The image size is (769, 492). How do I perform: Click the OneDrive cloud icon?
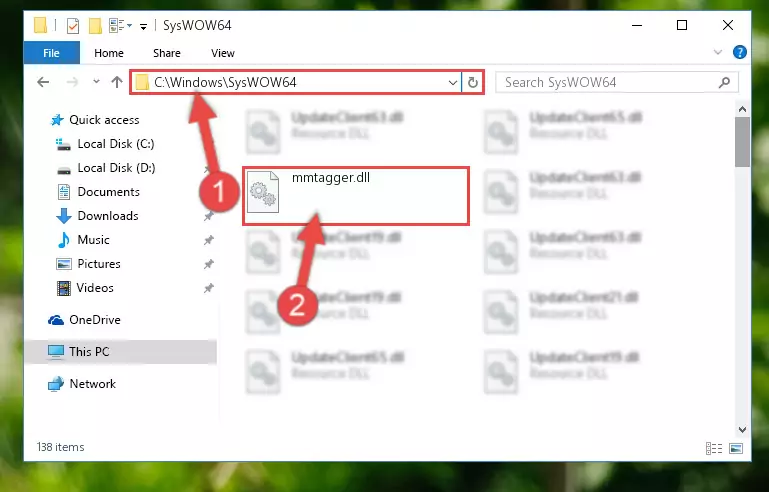click(56, 320)
